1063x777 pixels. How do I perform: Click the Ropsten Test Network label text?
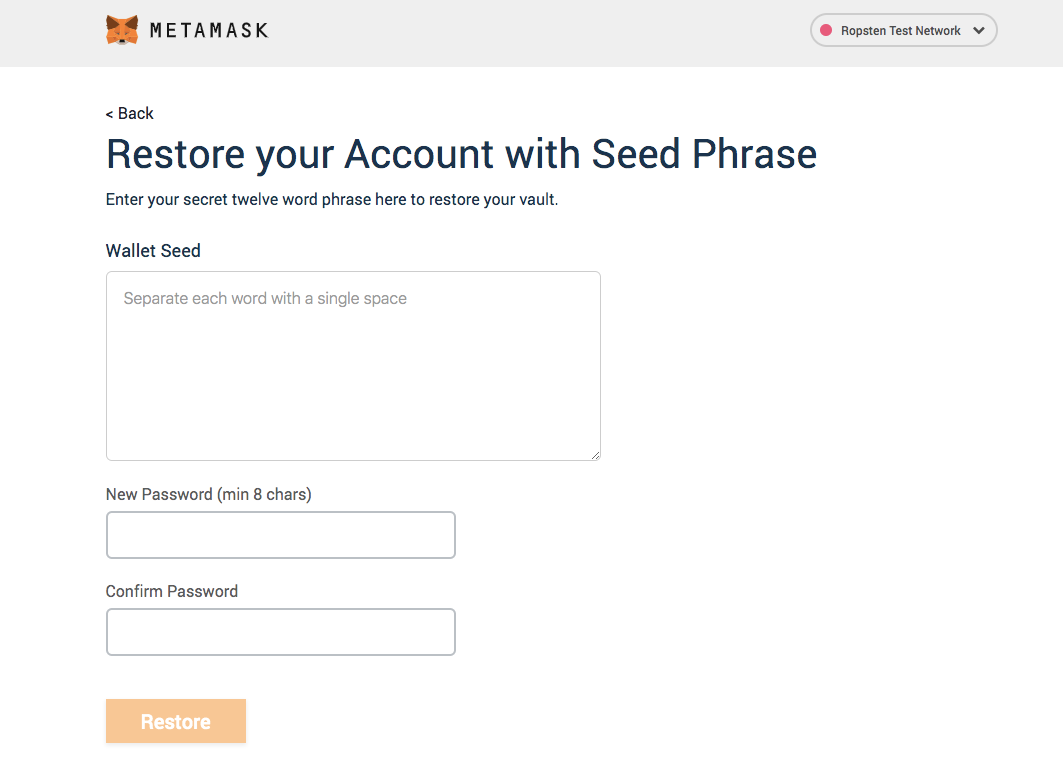point(900,31)
